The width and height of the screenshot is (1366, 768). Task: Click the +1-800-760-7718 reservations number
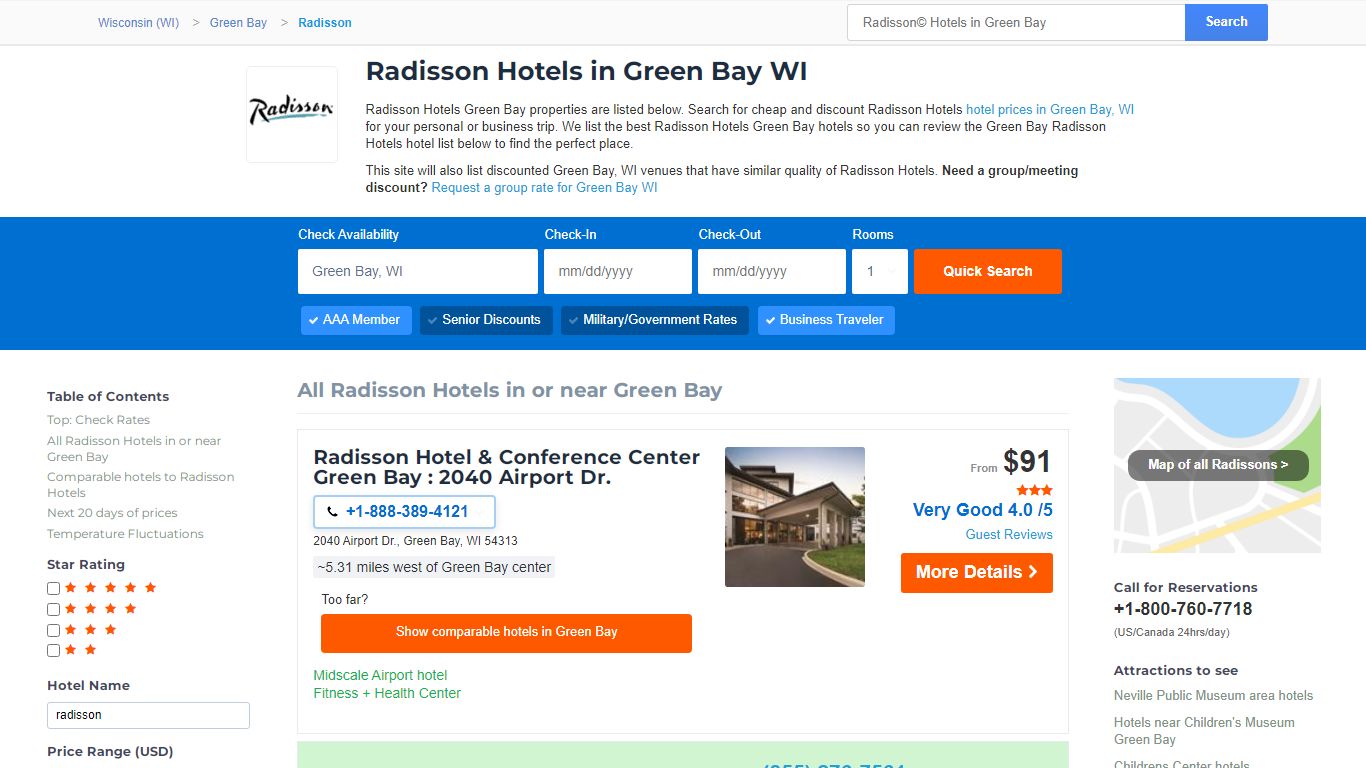click(x=1183, y=609)
